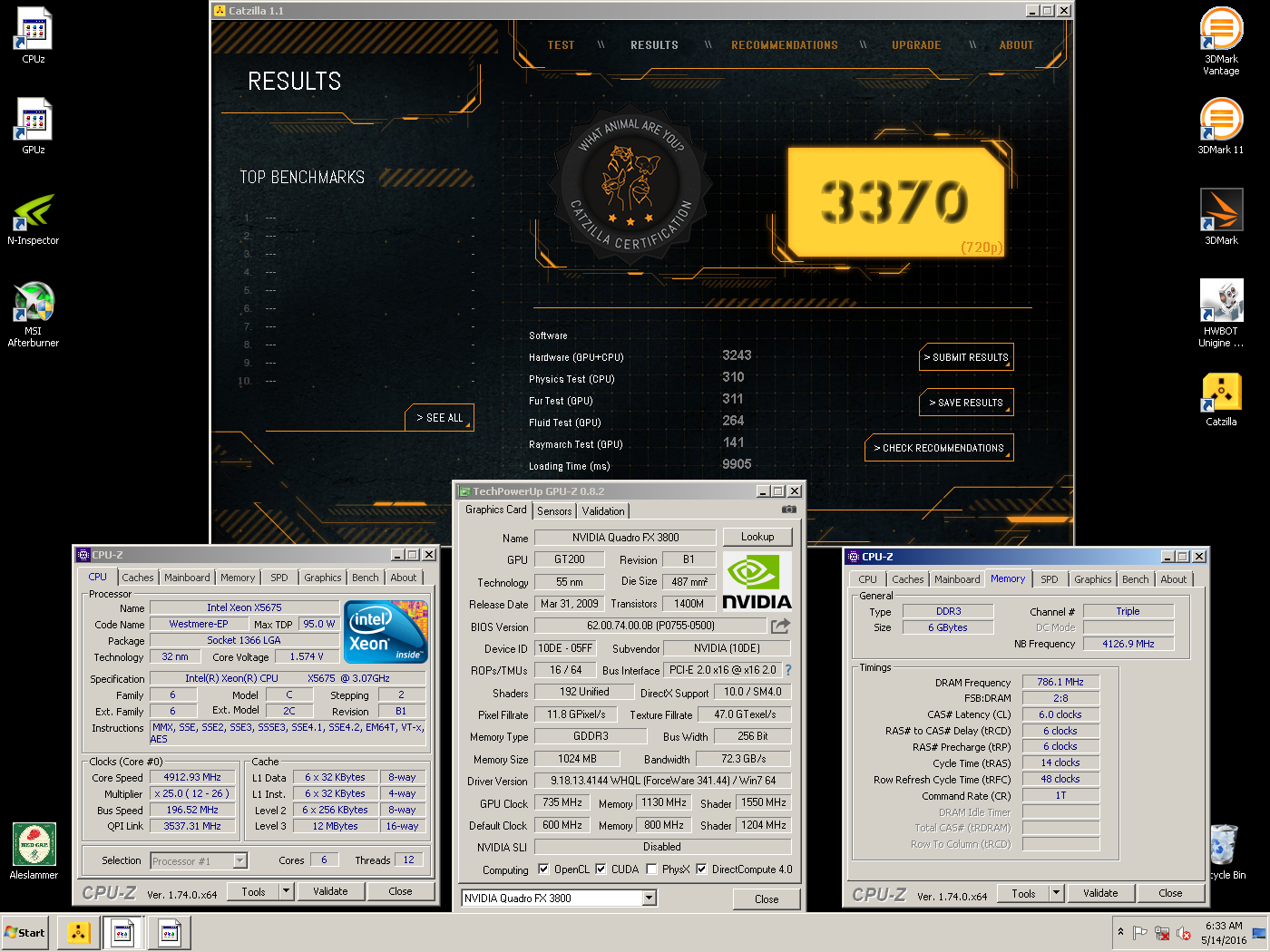Click Save Results button
This screenshot has width=1270, height=952.
coord(966,403)
